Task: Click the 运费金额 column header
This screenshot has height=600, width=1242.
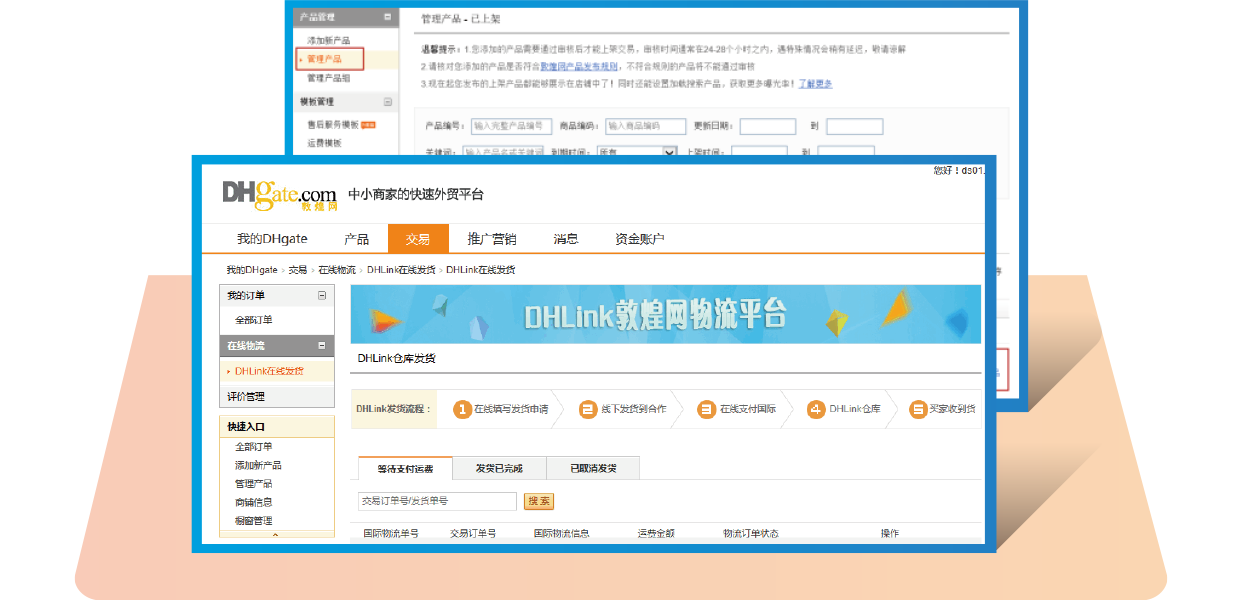Action: [656, 534]
